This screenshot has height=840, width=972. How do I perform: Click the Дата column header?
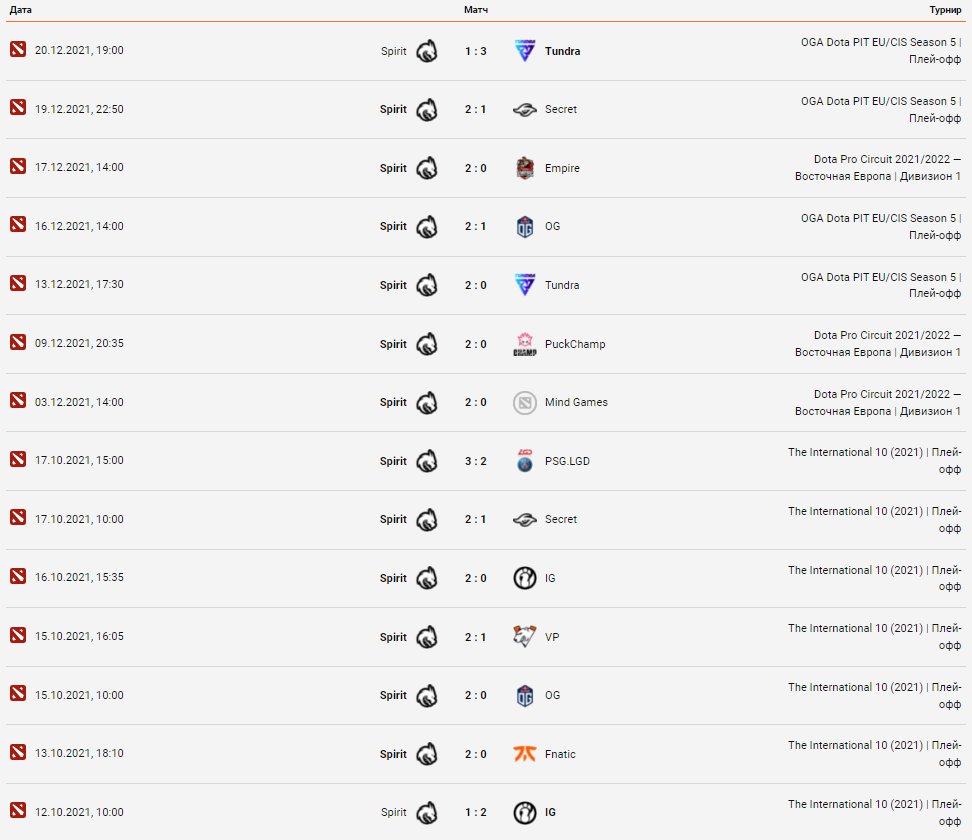20,10
